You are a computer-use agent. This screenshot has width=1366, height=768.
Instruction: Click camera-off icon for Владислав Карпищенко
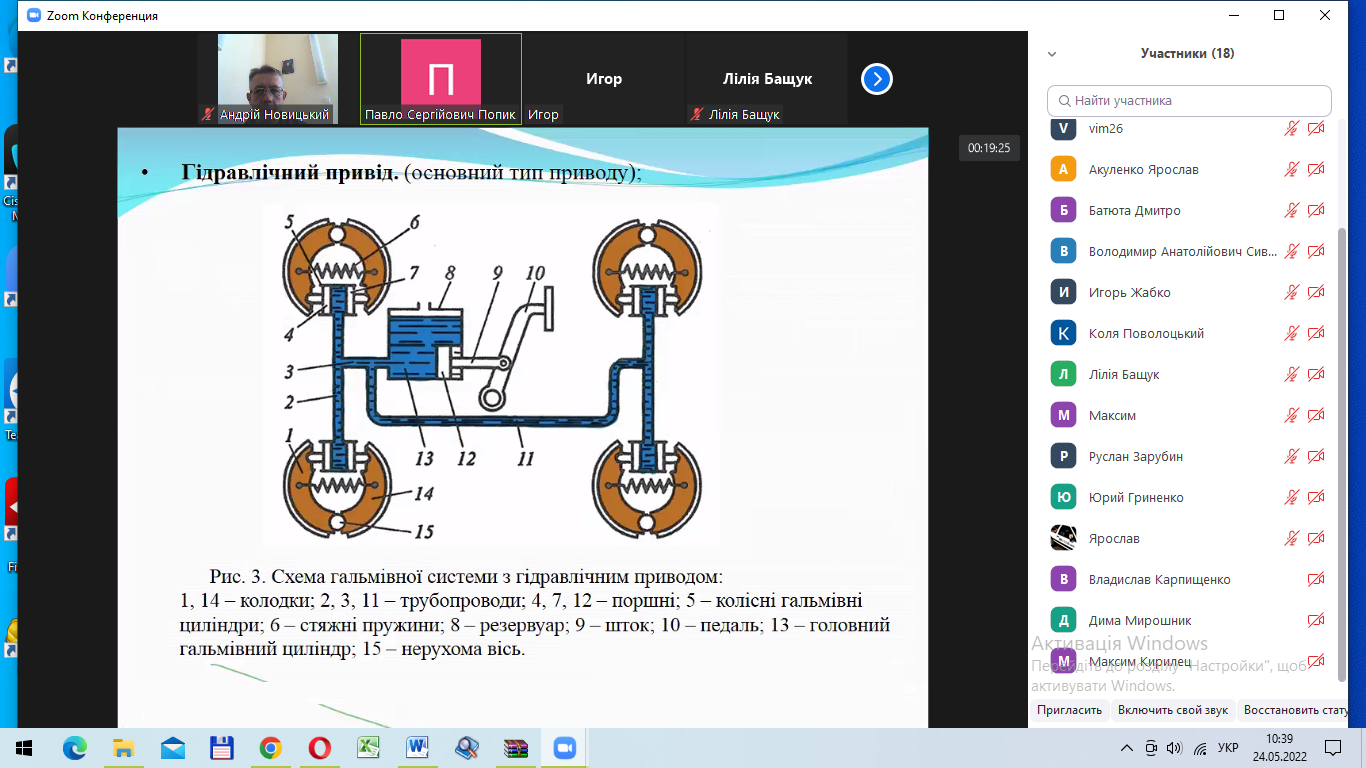(1316, 579)
